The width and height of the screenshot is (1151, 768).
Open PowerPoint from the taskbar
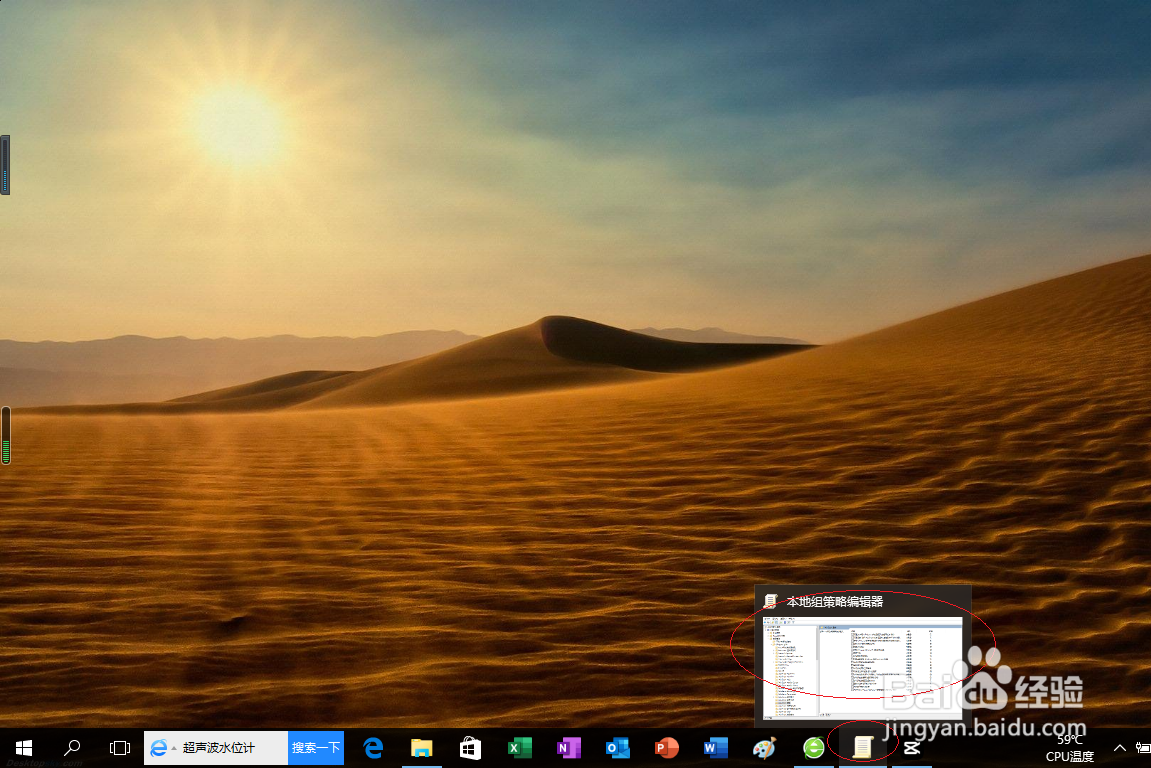coord(666,747)
